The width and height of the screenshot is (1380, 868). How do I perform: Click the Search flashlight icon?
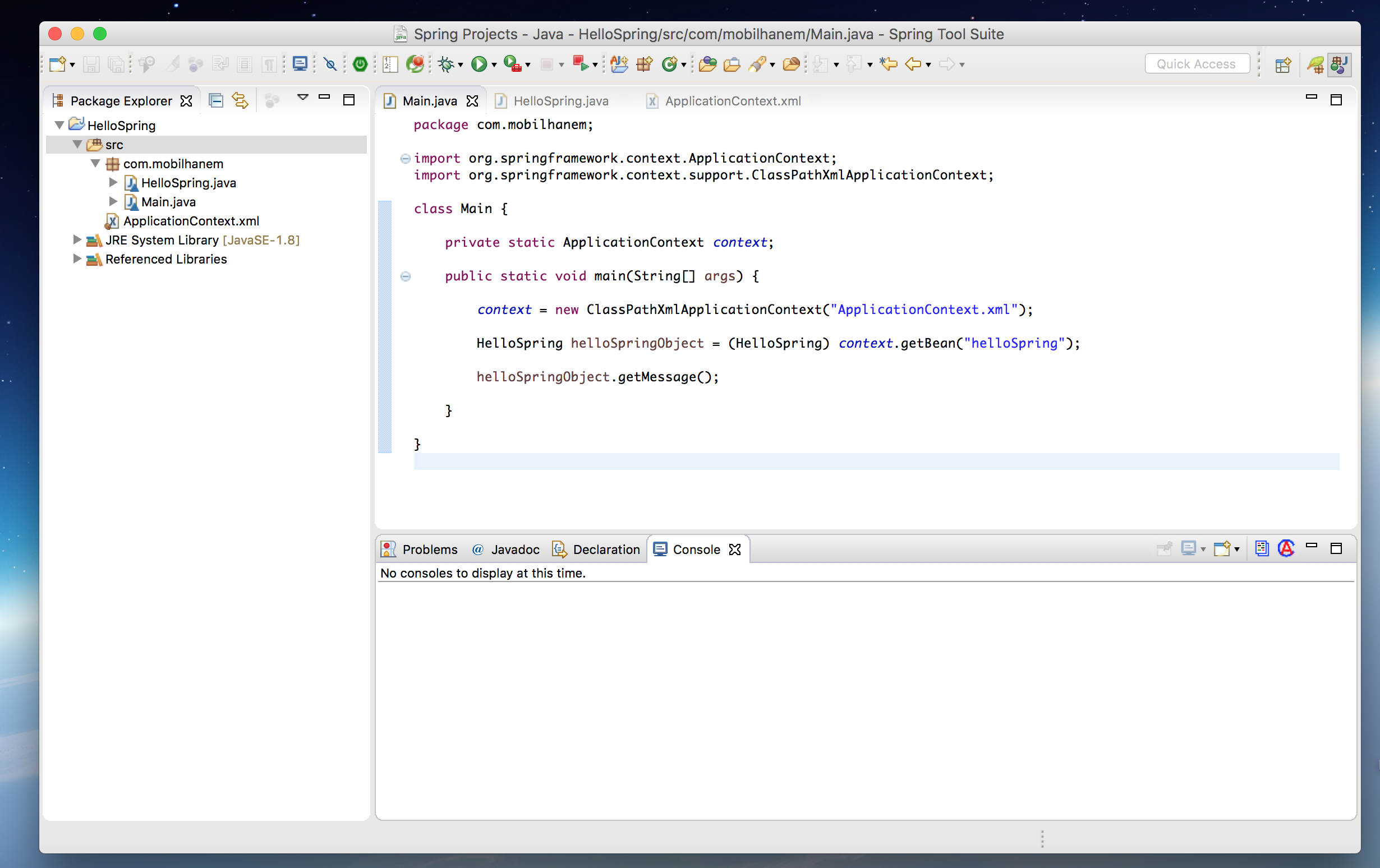tap(758, 64)
